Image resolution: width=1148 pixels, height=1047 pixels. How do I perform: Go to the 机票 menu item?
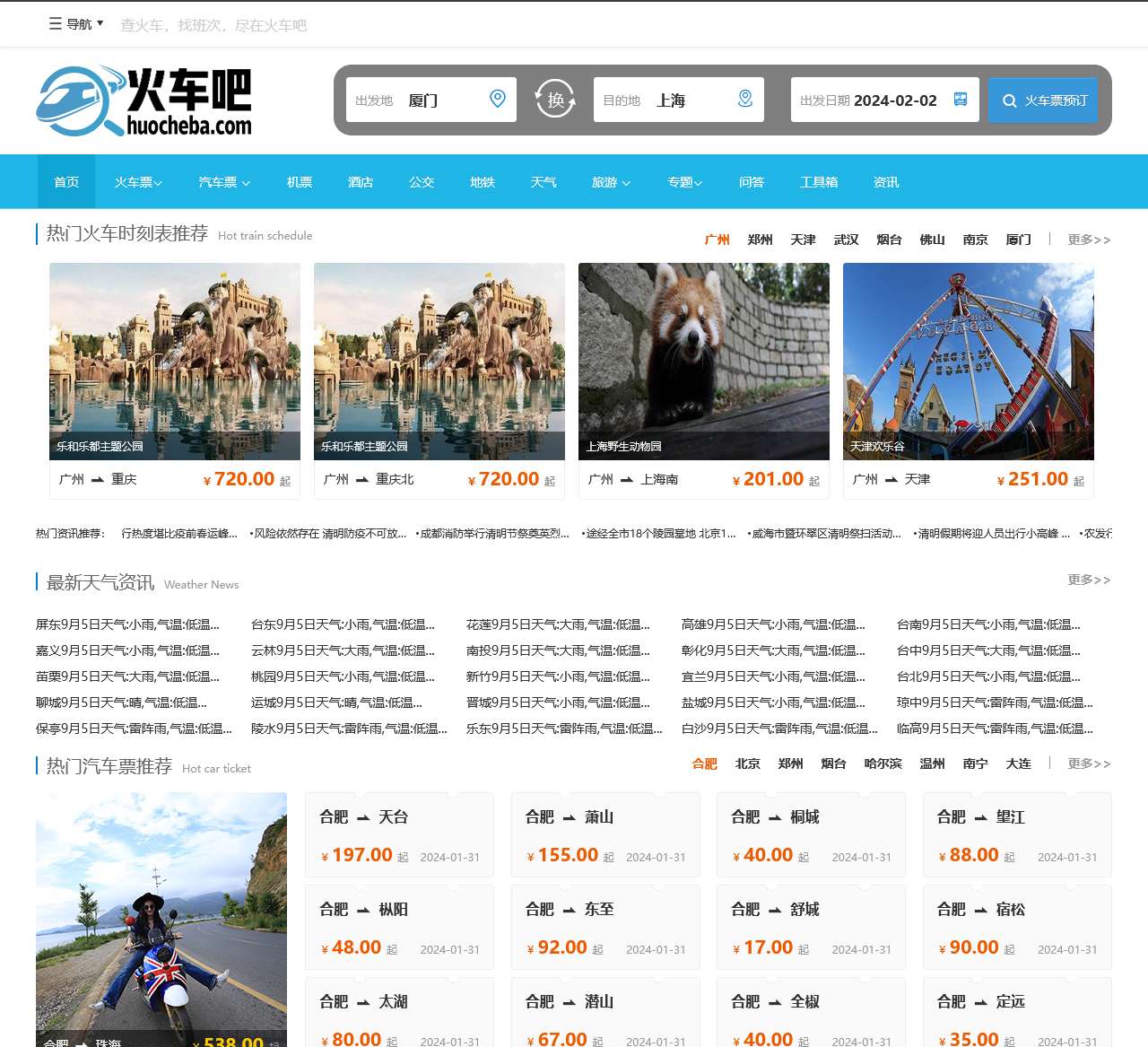(x=300, y=182)
